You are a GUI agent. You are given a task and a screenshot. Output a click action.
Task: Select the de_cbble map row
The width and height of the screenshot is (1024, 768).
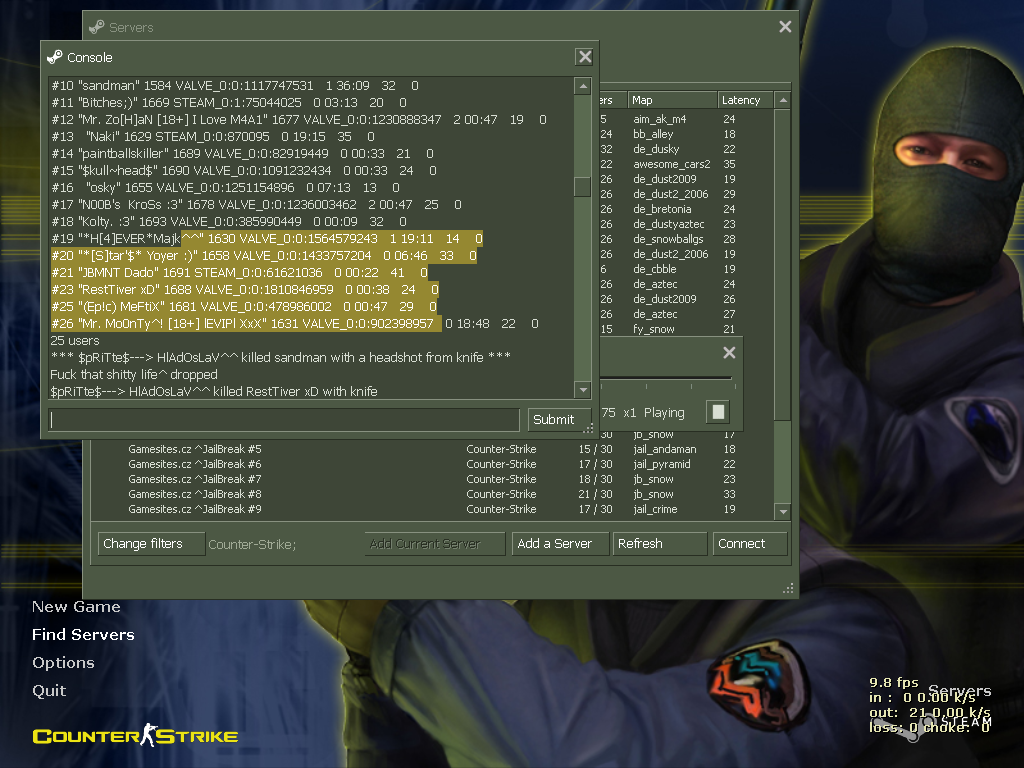pos(686,269)
